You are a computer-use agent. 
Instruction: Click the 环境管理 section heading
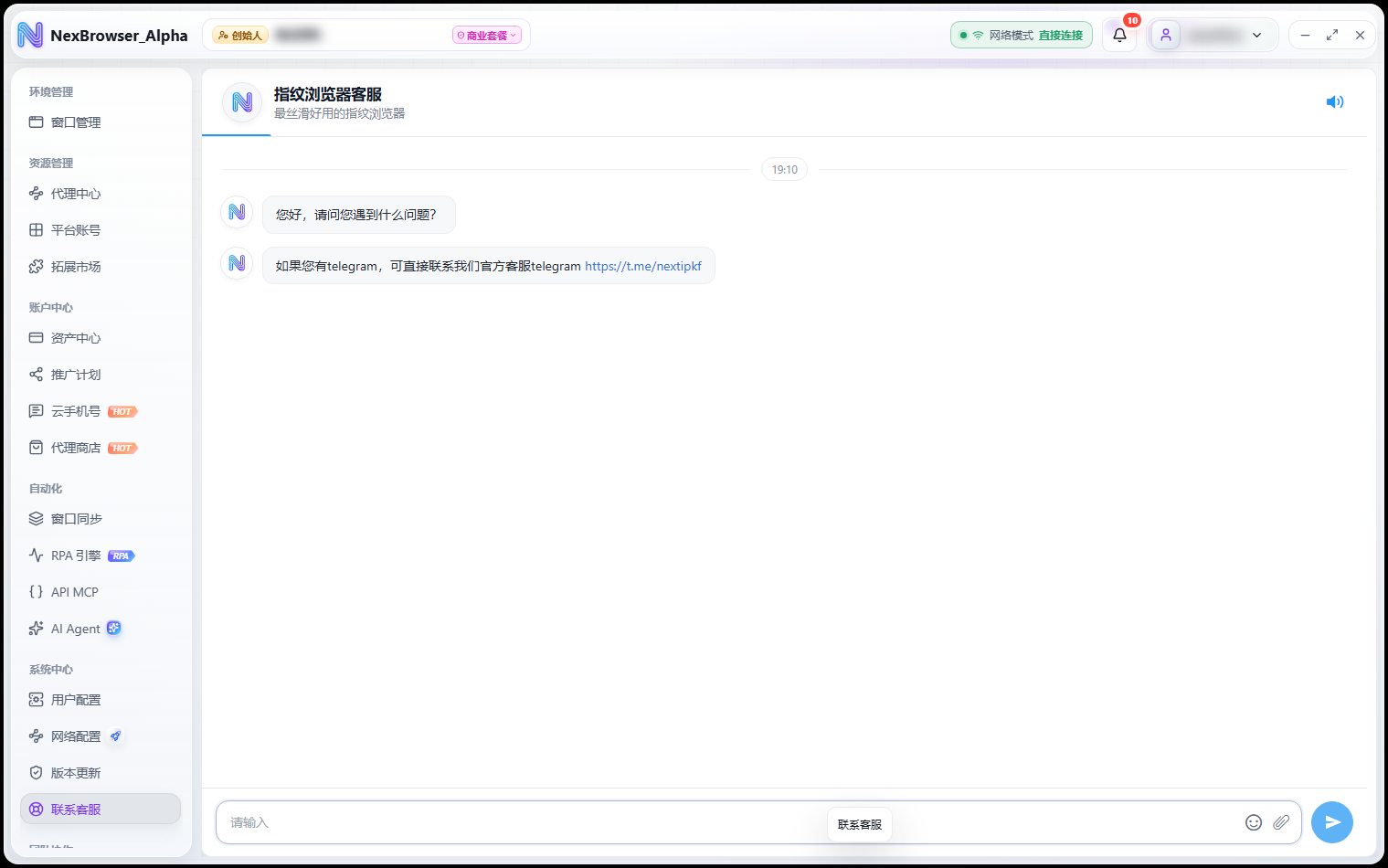pos(51,92)
